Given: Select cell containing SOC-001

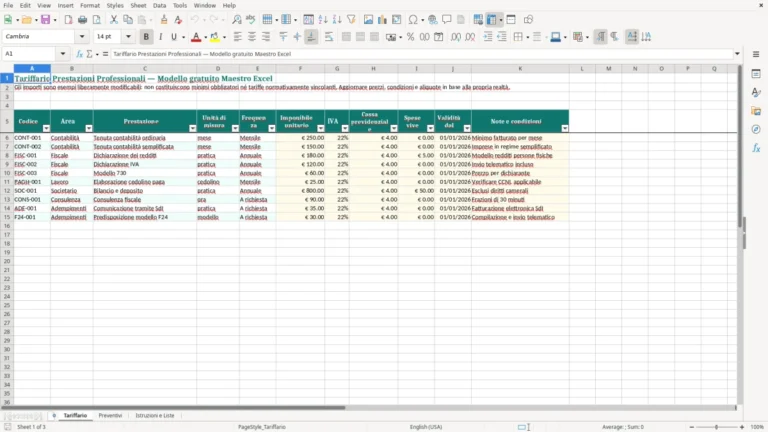Looking at the screenshot, I should 32,191.
